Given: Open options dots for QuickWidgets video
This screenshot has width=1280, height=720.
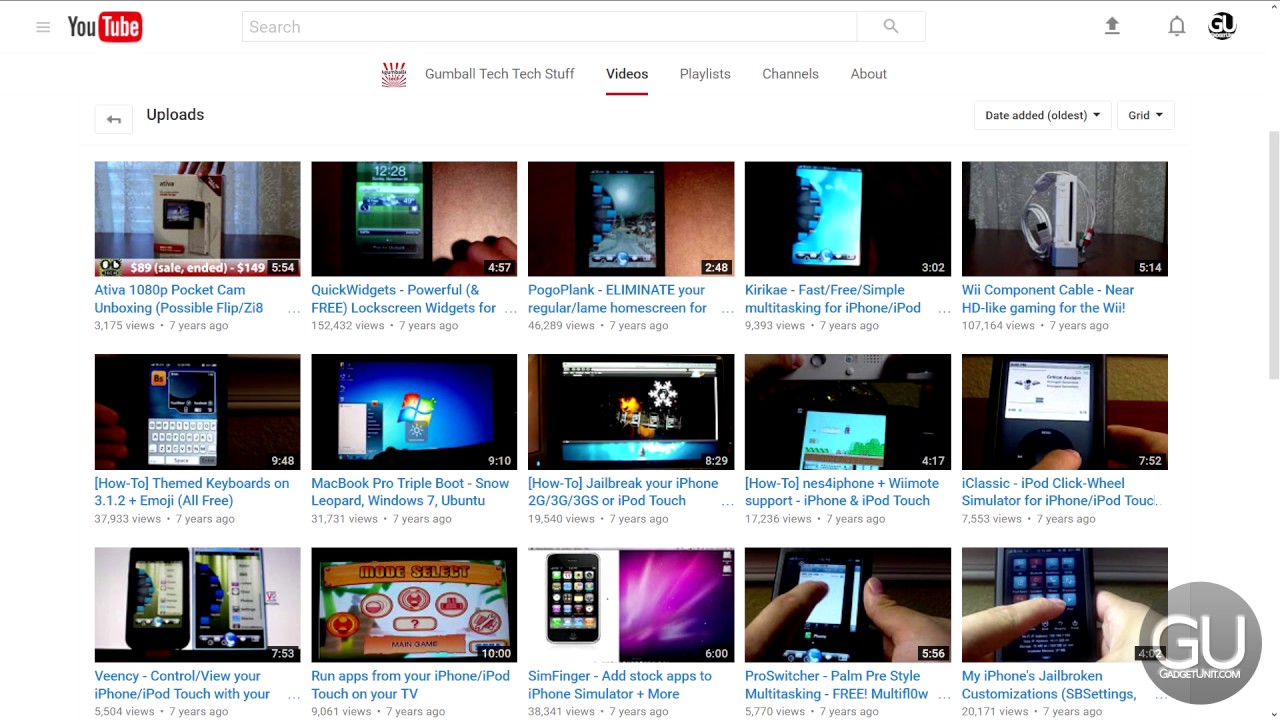Looking at the screenshot, I should coord(510,311).
